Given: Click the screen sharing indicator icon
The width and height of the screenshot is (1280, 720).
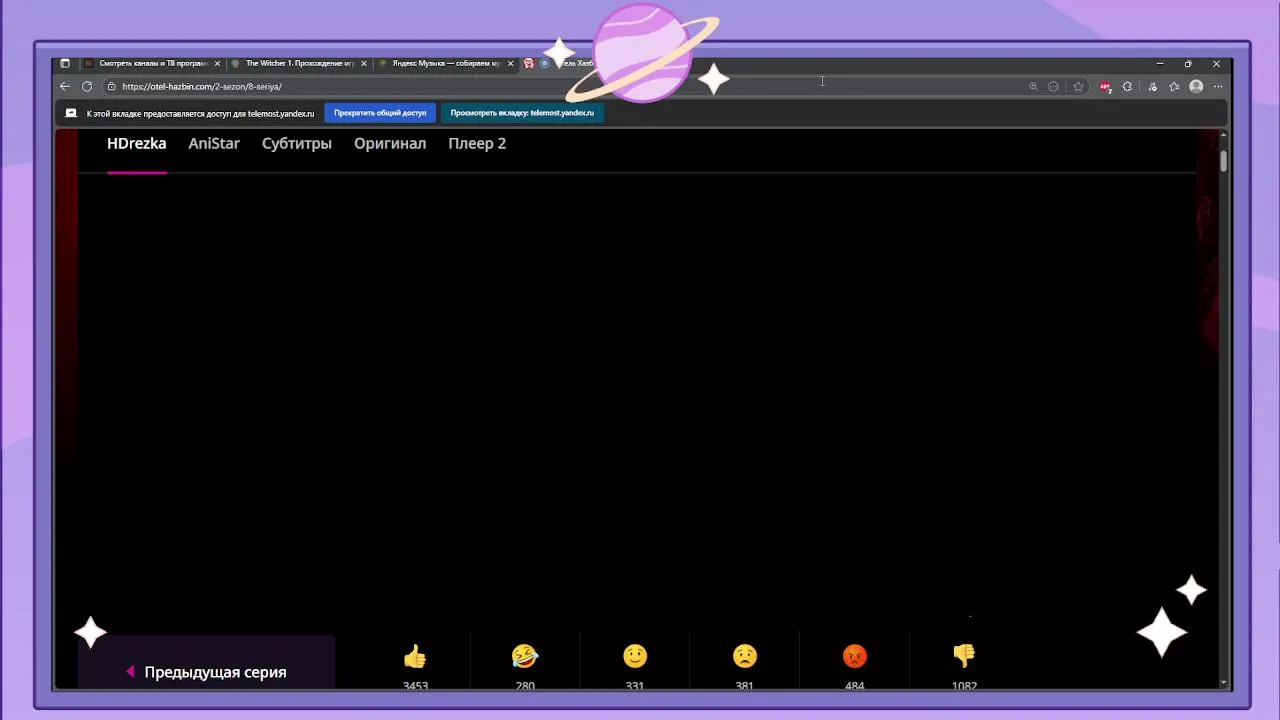Looking at the screenshot, I should click(x=71, y=113).
